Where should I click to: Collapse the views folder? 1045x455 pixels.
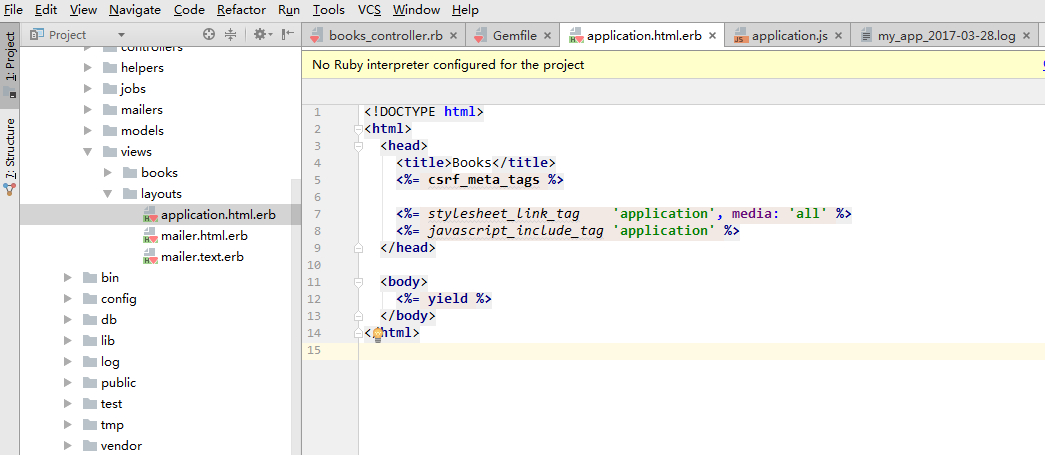[x=87, y=152]
